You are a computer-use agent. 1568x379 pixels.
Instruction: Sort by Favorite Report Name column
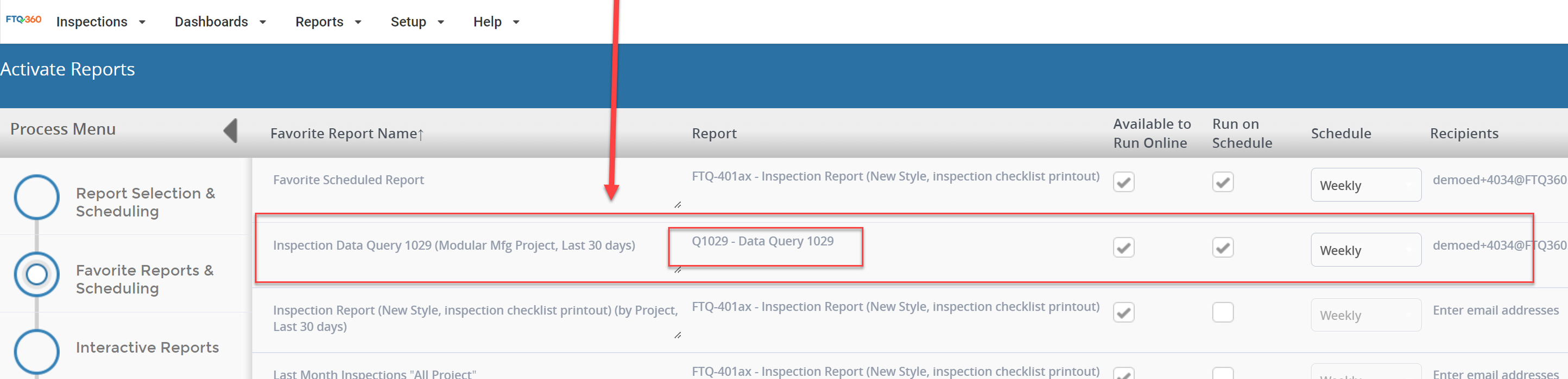[x=347, y=133]
